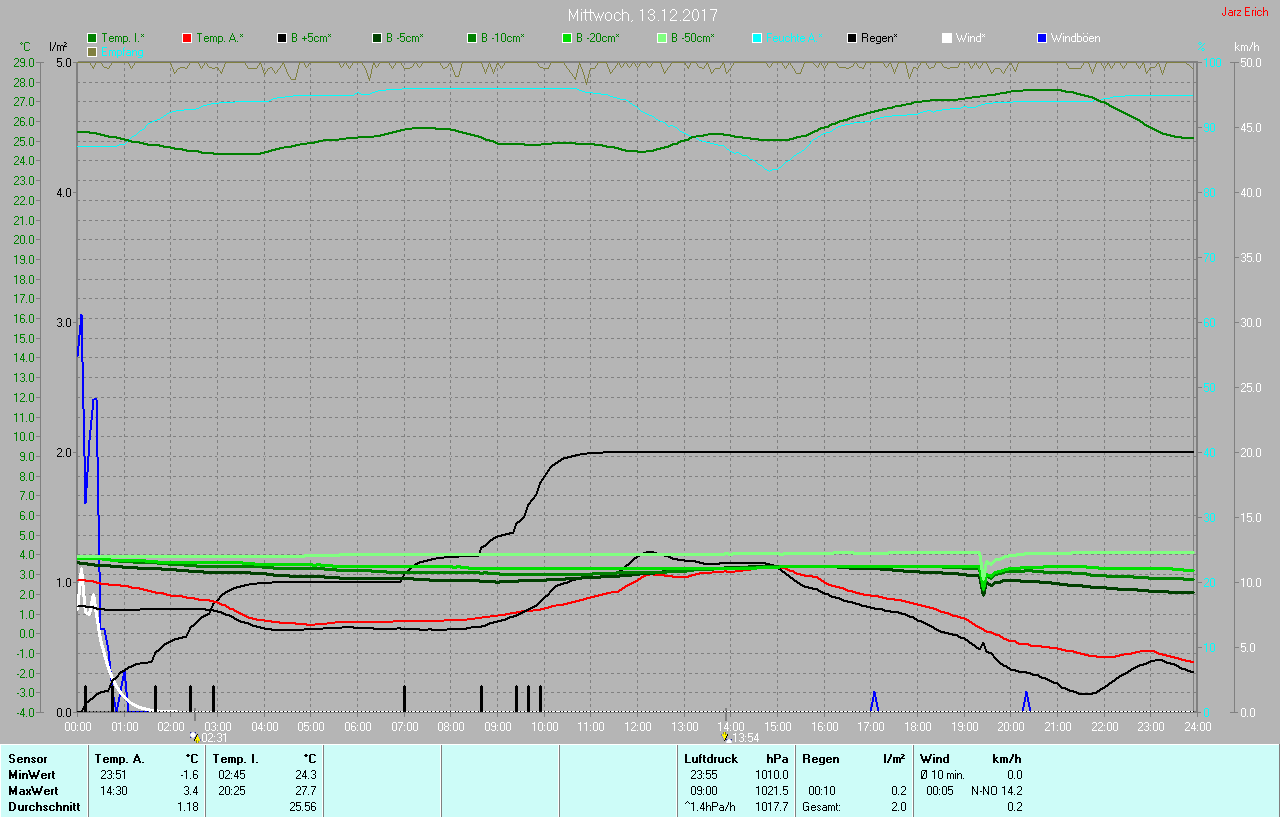This screenshot has height=817, width=1280.
Task: Click the rain total value '2.0'
Action: click(x=898, y=807)
